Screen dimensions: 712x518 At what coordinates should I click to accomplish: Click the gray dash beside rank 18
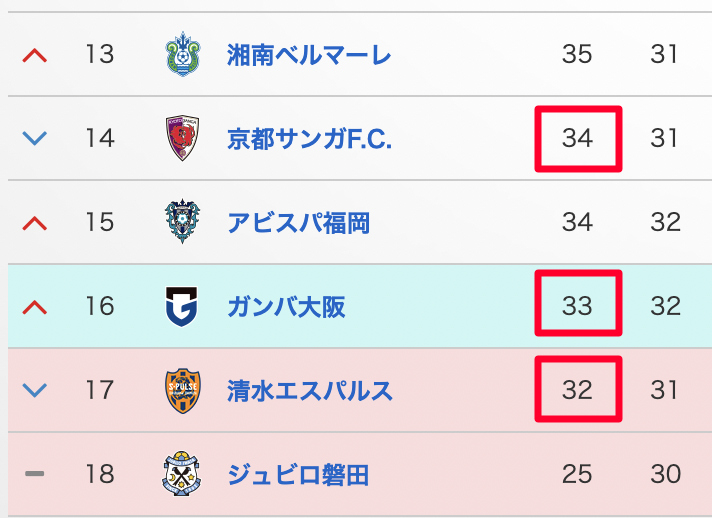pos(35,474)
